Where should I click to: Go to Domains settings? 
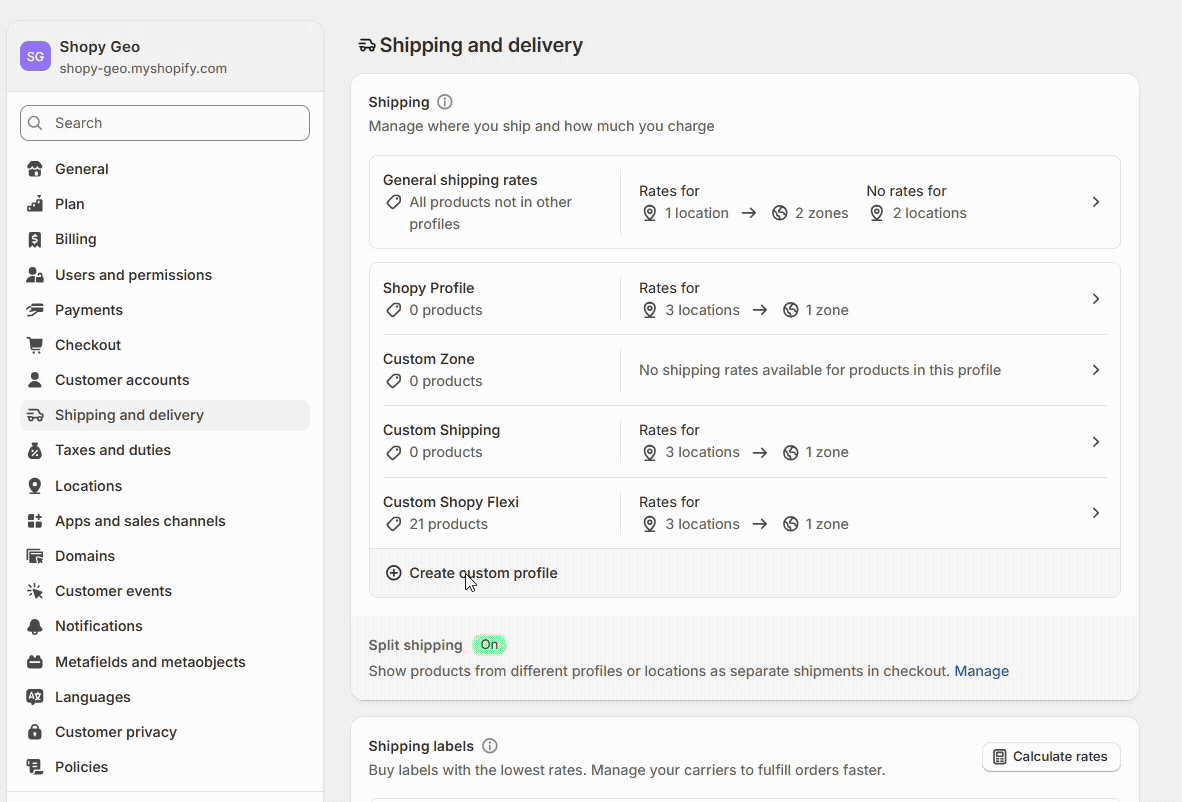[165, 556]
